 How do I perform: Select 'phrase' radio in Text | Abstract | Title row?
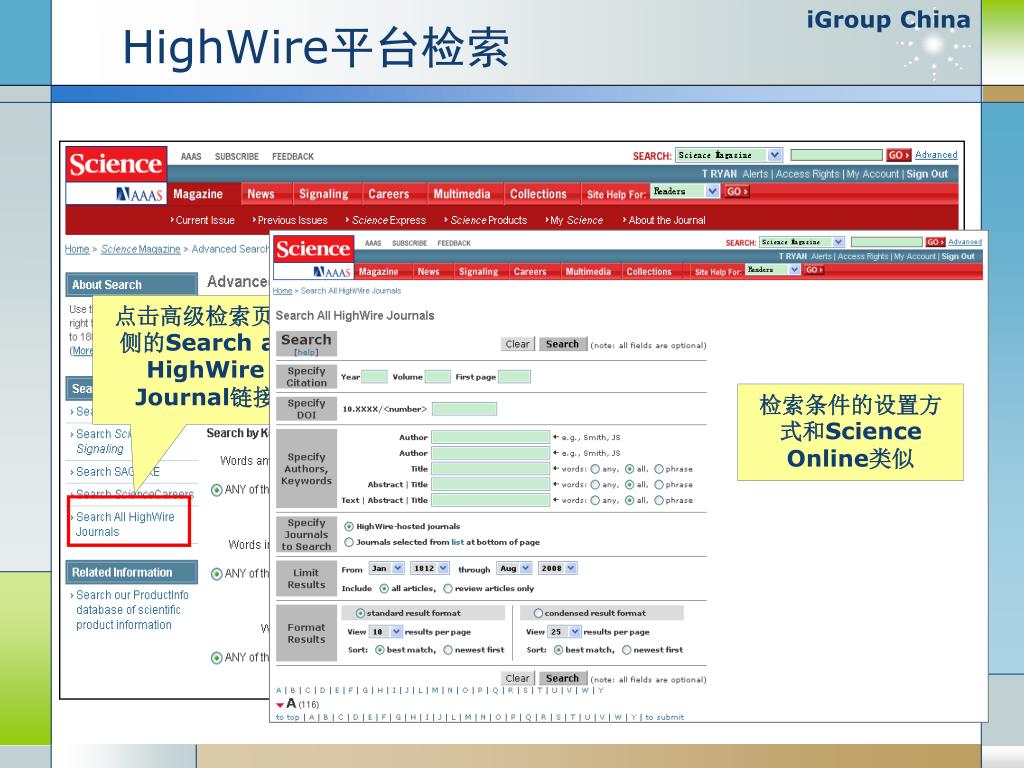click(659, 500)
